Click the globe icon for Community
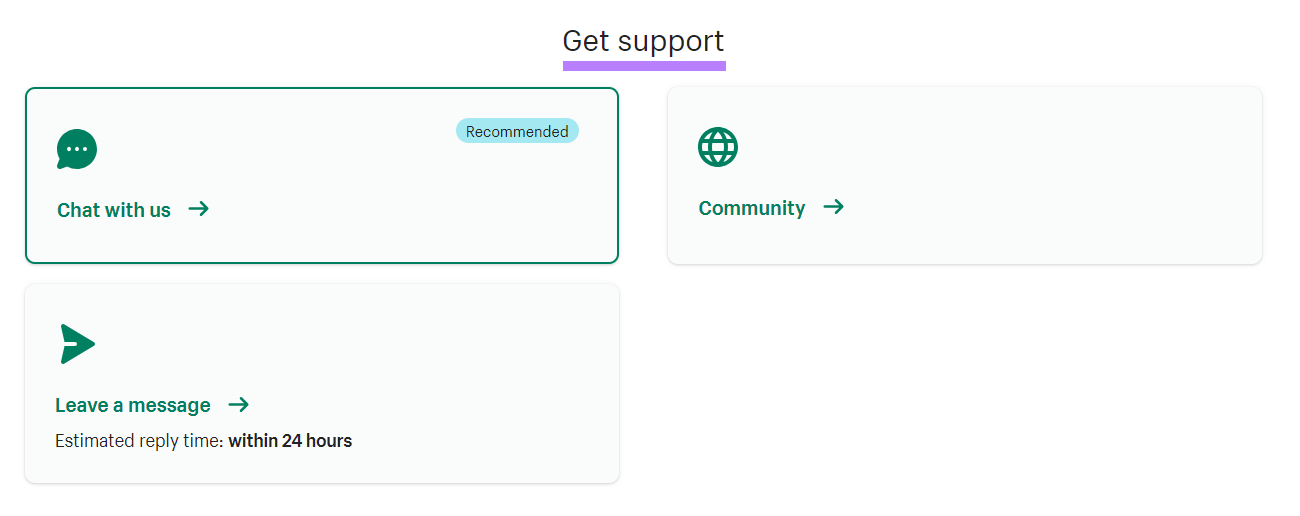This screenshot has height=516, width=1300. pos(718,147)
